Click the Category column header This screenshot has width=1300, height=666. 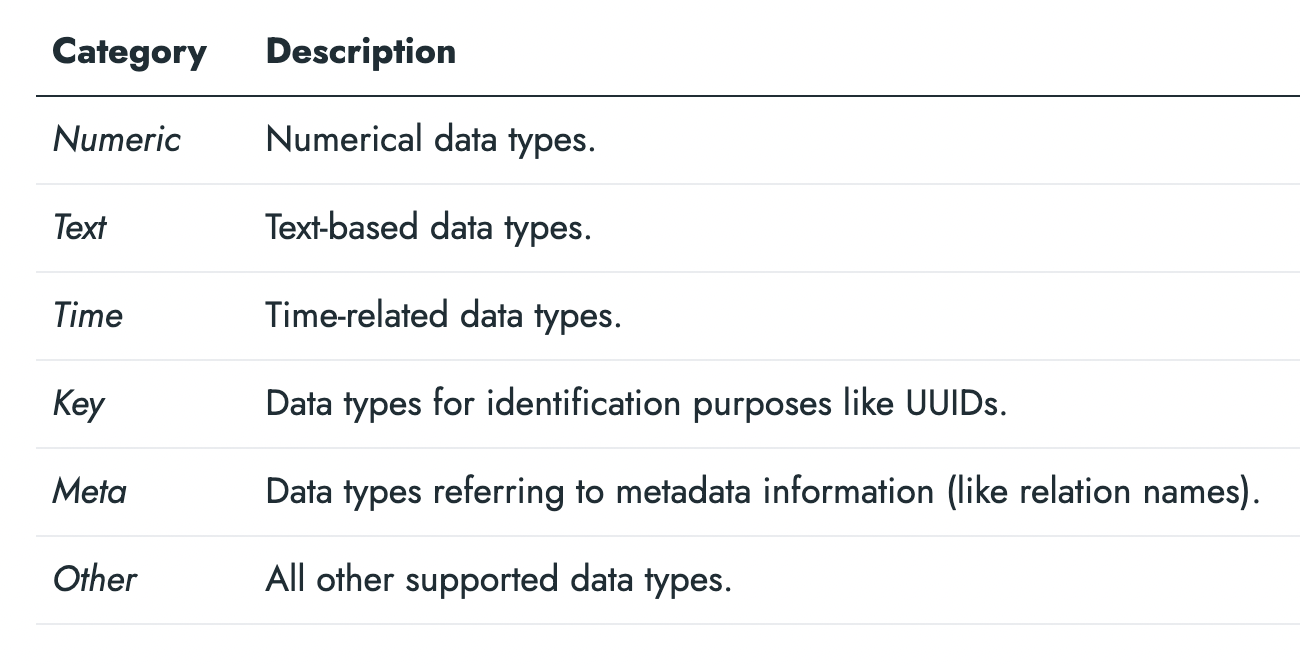pos(129,52)
